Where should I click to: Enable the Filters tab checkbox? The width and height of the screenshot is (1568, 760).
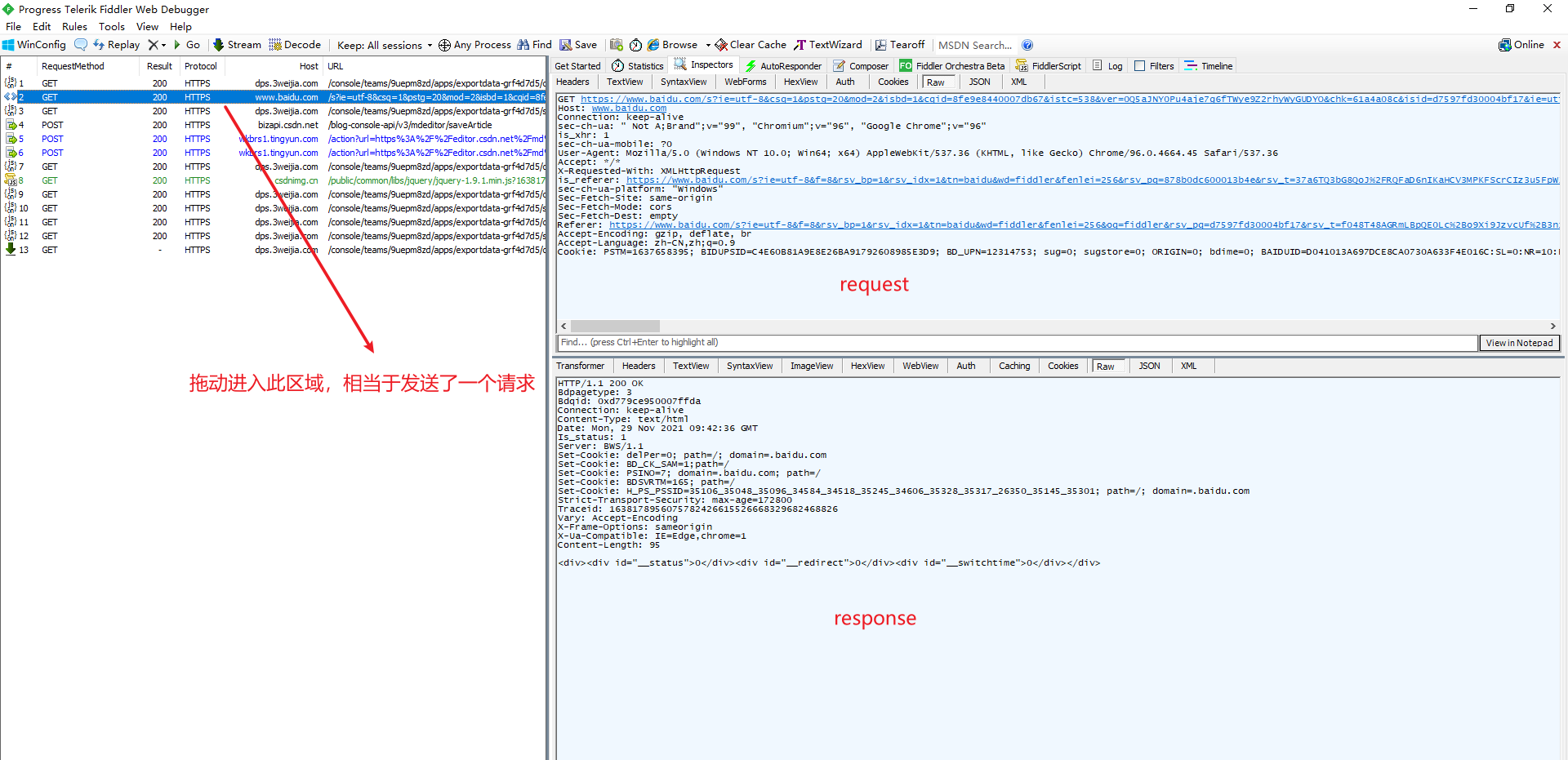coord(1140,66)
